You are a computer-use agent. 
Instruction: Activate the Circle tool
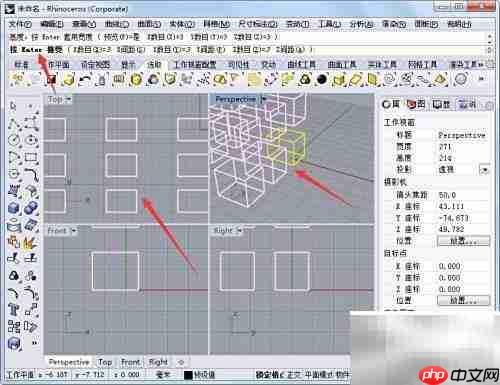pos(14,140)
